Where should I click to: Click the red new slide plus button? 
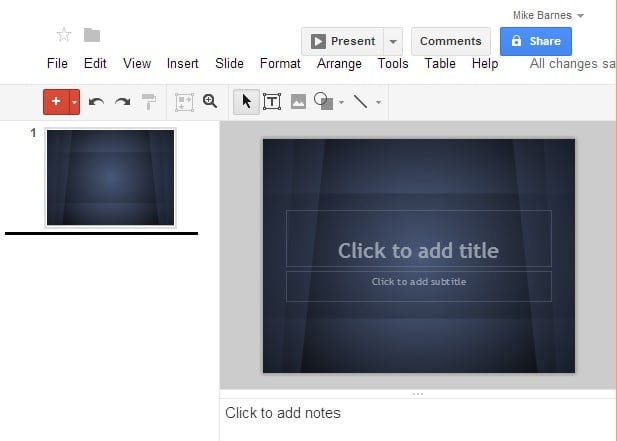click(x=56, y=102)
